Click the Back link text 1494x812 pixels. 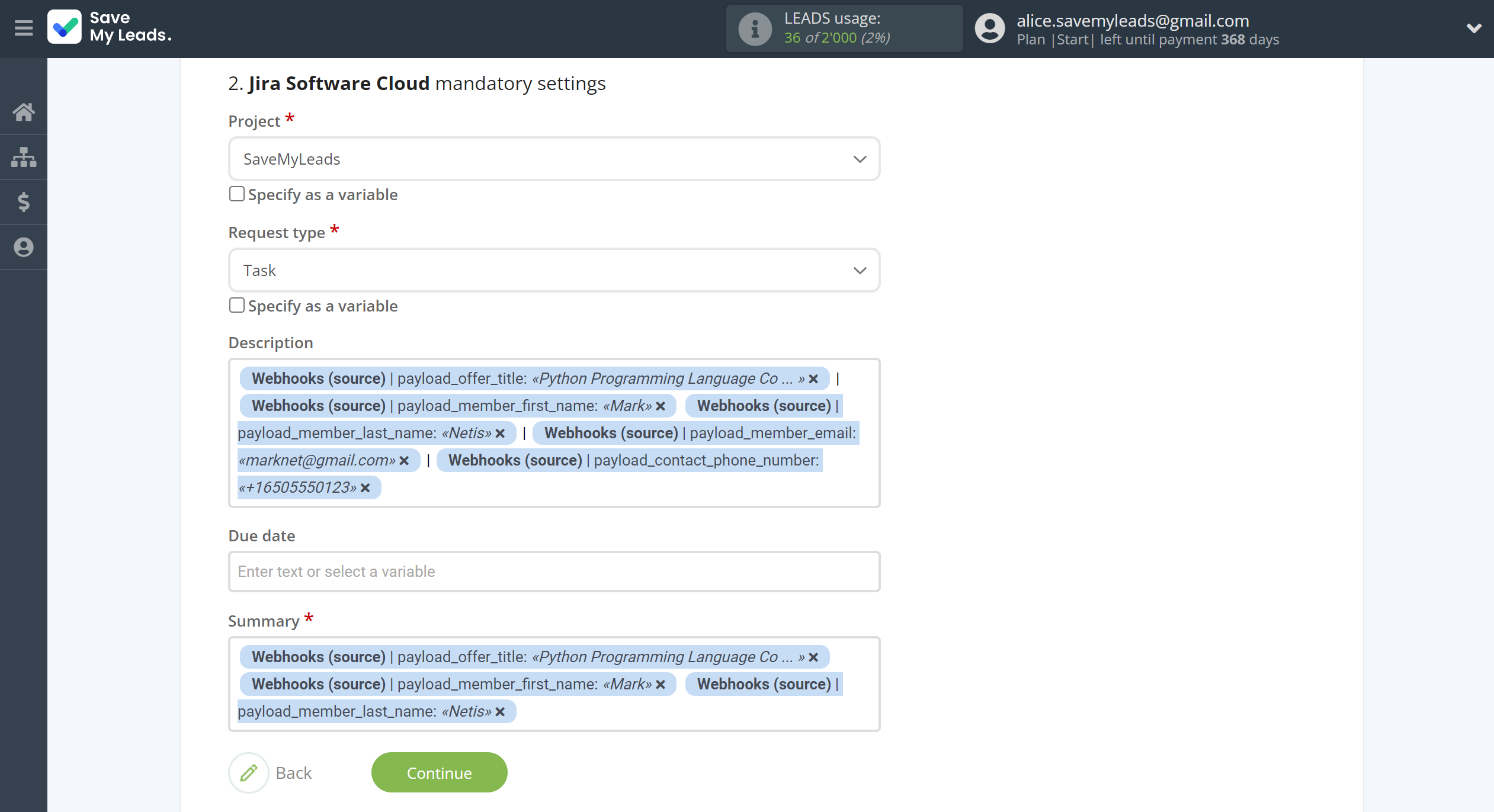pos(293,773)
